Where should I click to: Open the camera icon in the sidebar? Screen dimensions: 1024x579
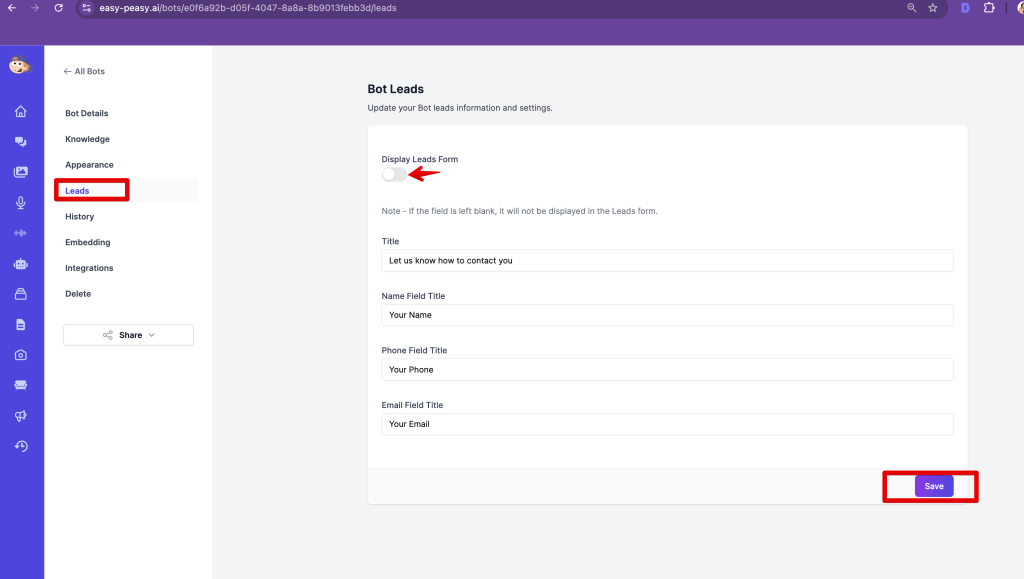20,355
